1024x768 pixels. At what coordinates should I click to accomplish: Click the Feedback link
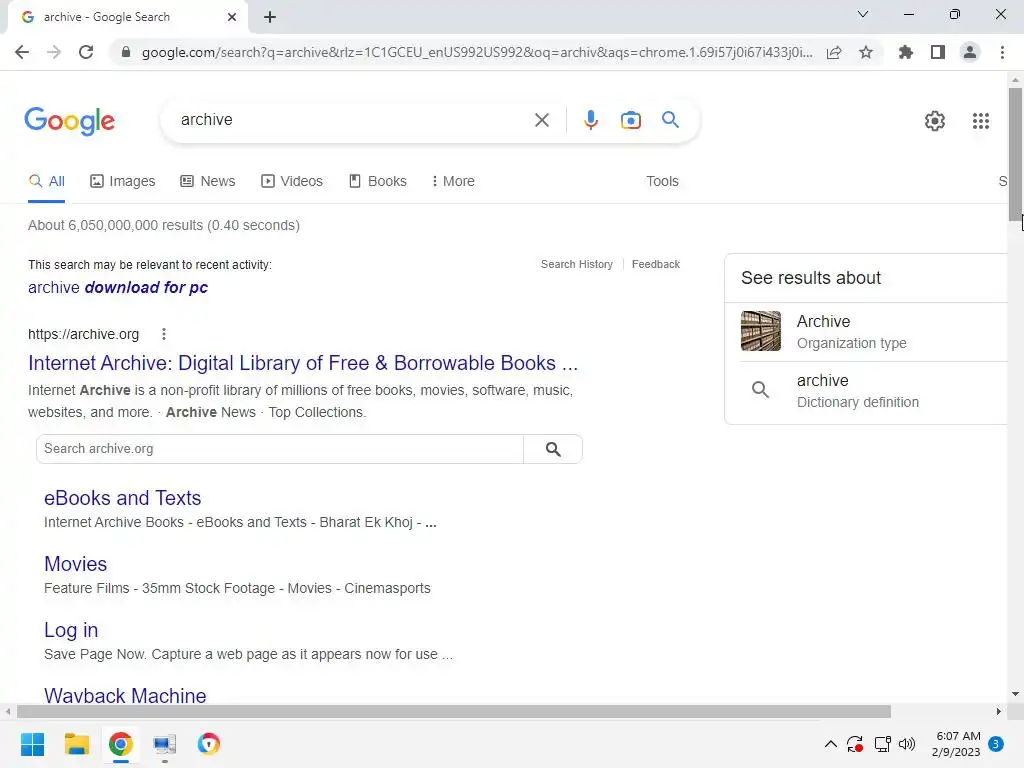tap(656, 264)
